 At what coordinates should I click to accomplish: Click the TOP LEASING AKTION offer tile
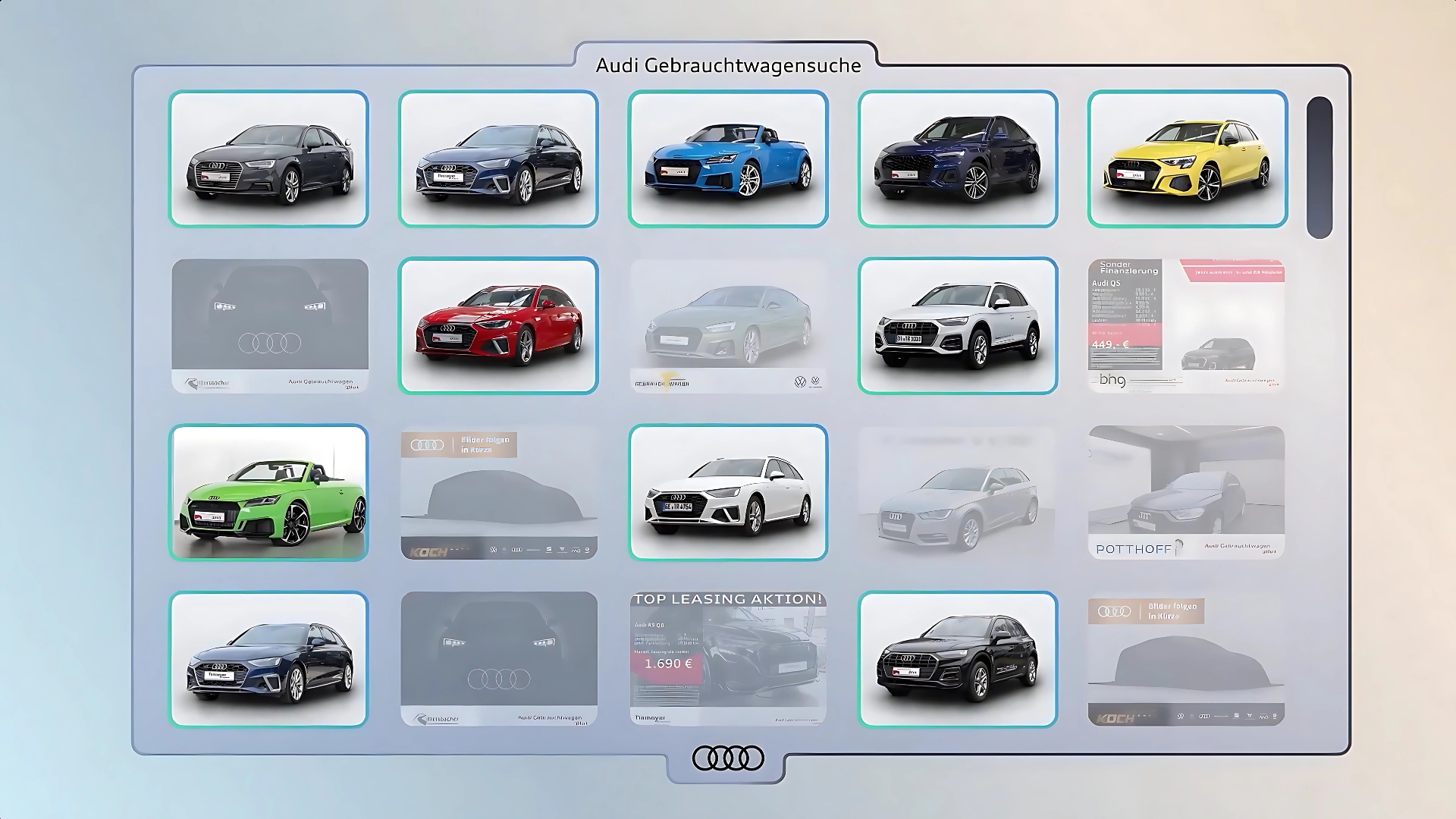(728, 658)
